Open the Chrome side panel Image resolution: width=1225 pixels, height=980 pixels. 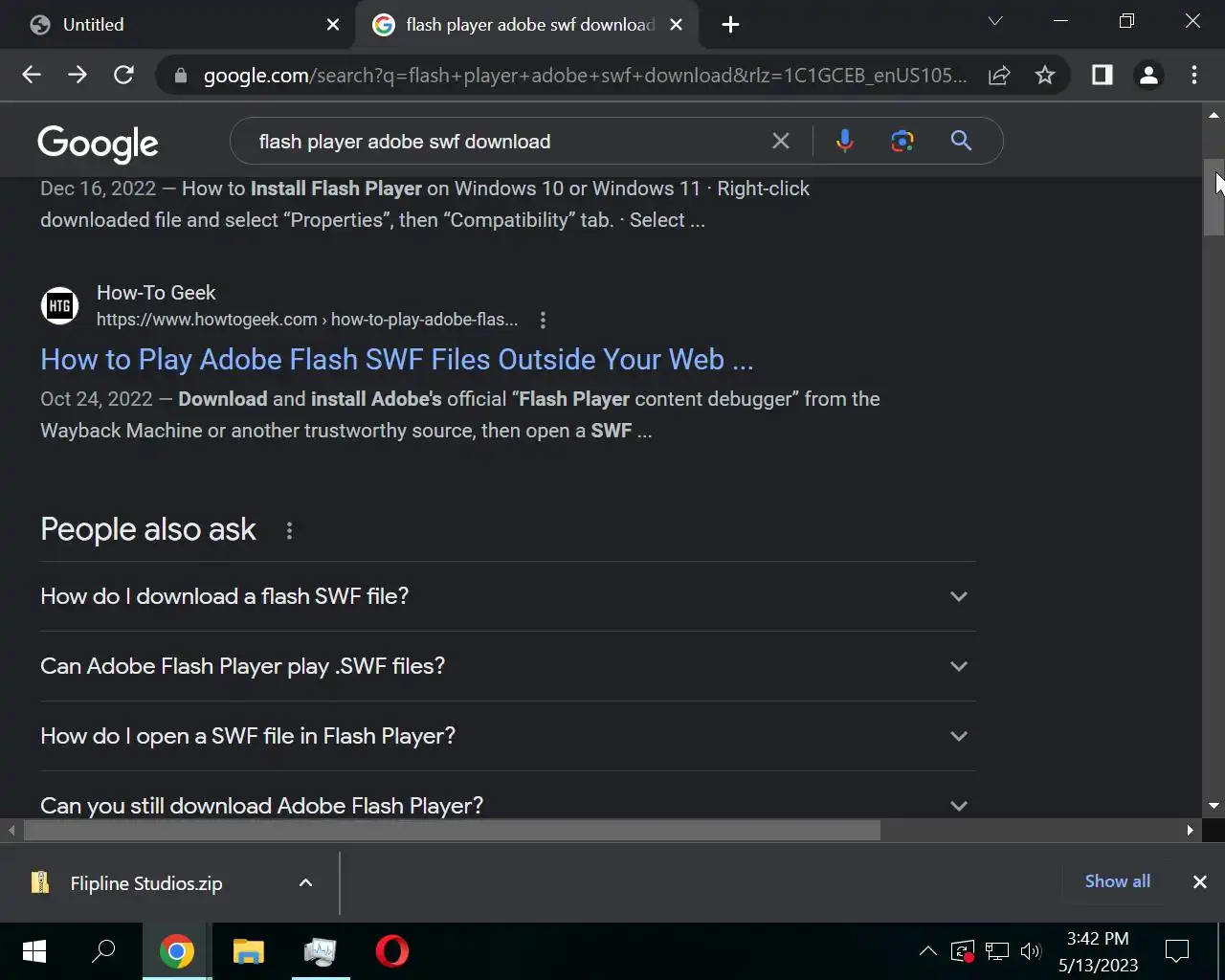click(1102, 75)
